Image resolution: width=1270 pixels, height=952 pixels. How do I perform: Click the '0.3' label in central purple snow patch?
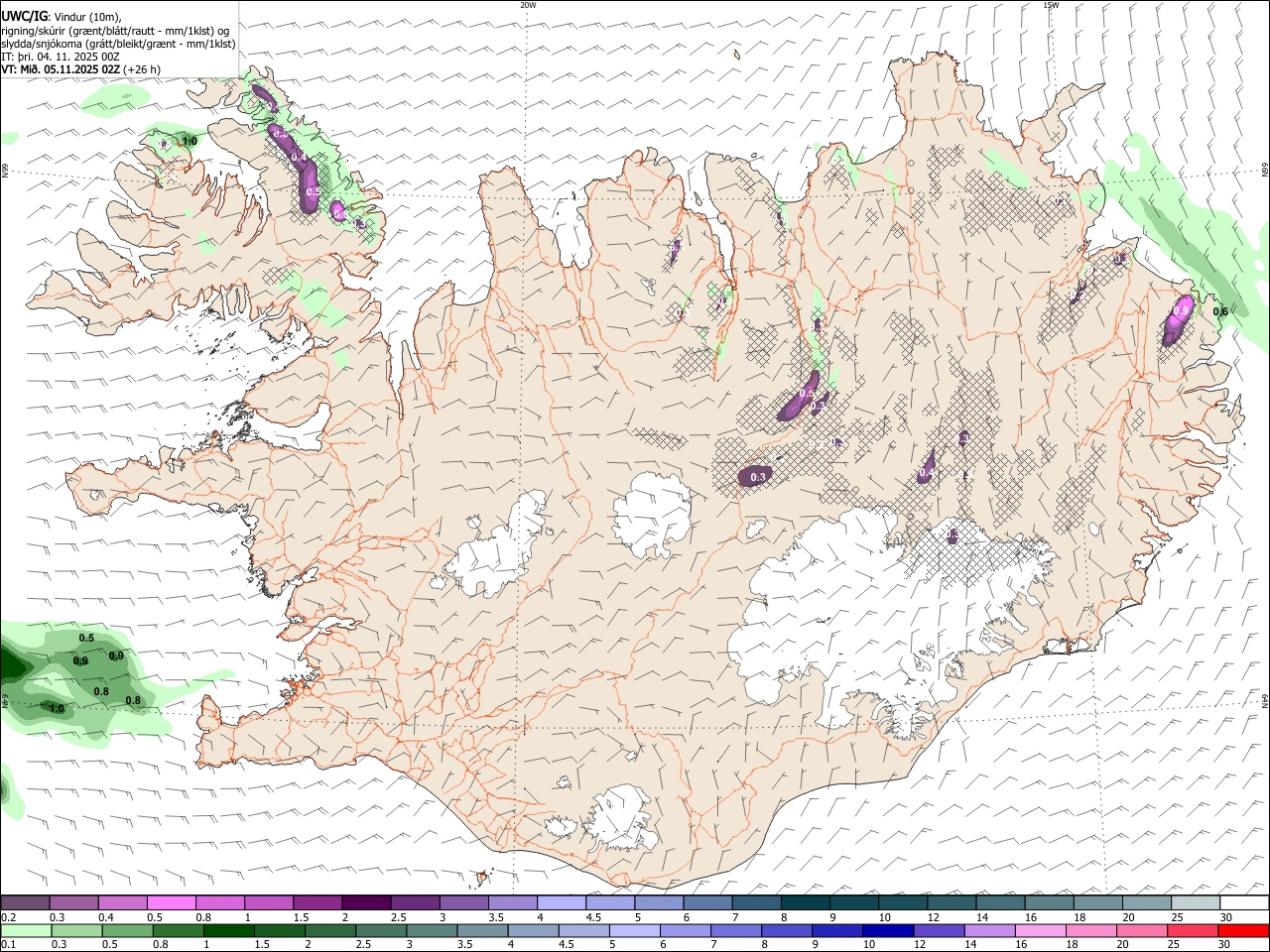coord(758,477)
